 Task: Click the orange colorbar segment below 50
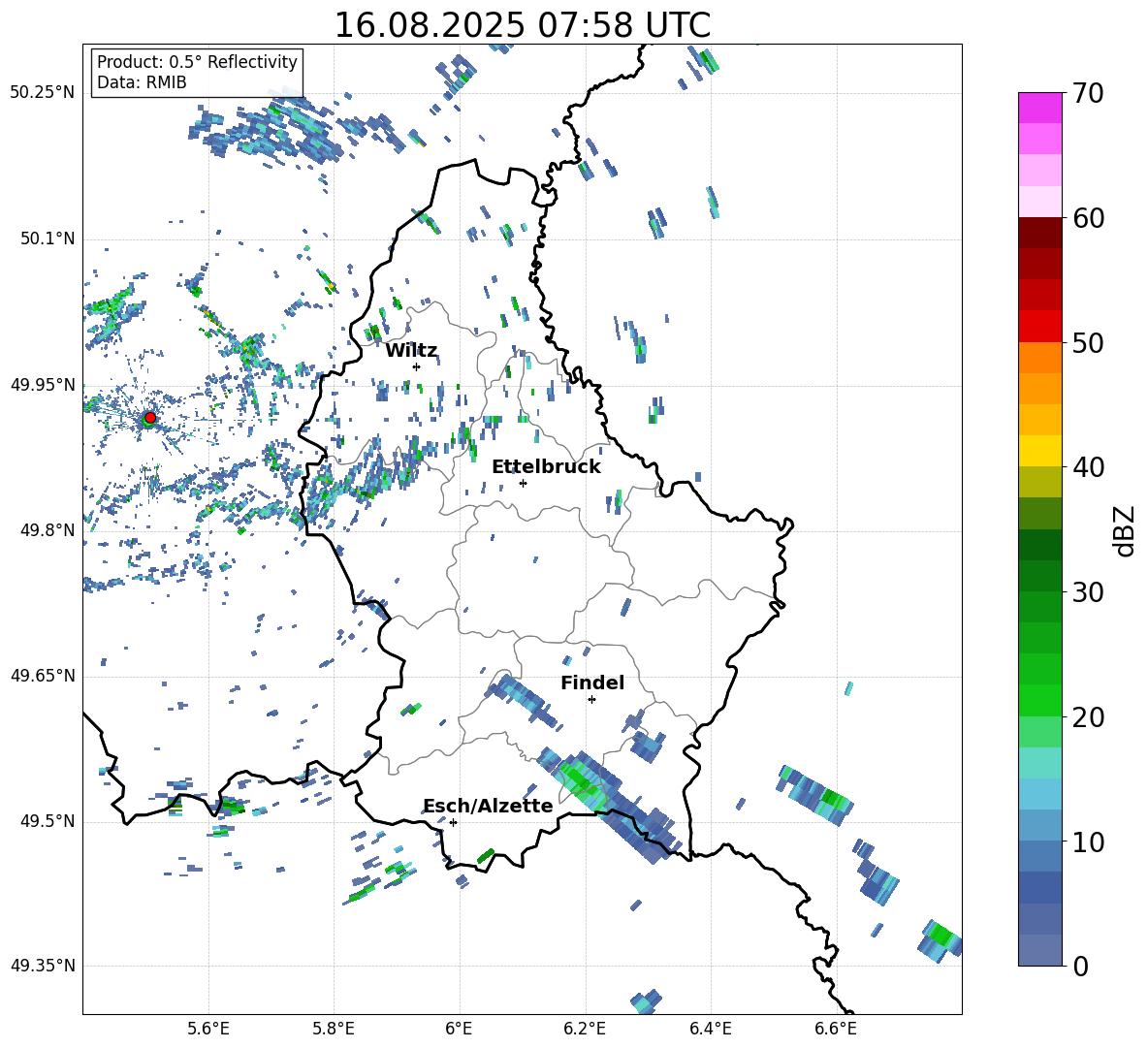click(1039, 357)
